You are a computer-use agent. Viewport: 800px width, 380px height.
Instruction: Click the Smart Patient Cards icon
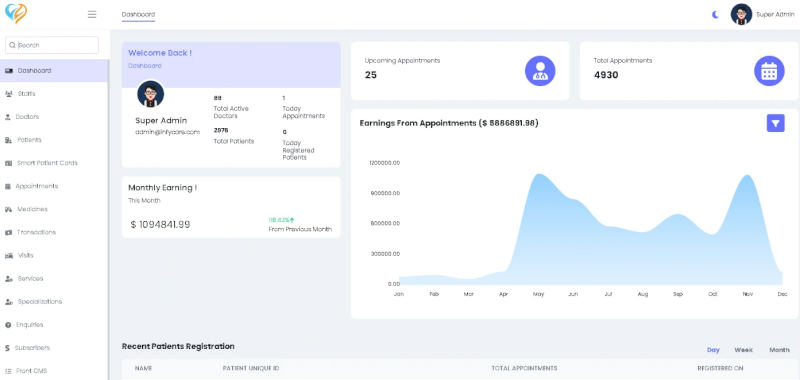(x=9, y=163)
